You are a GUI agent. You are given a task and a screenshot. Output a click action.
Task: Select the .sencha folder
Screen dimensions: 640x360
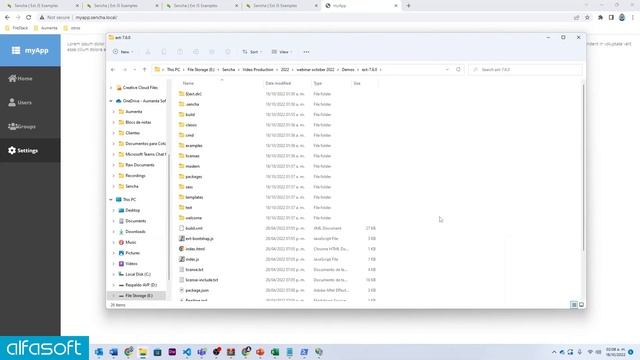[192, 104]
